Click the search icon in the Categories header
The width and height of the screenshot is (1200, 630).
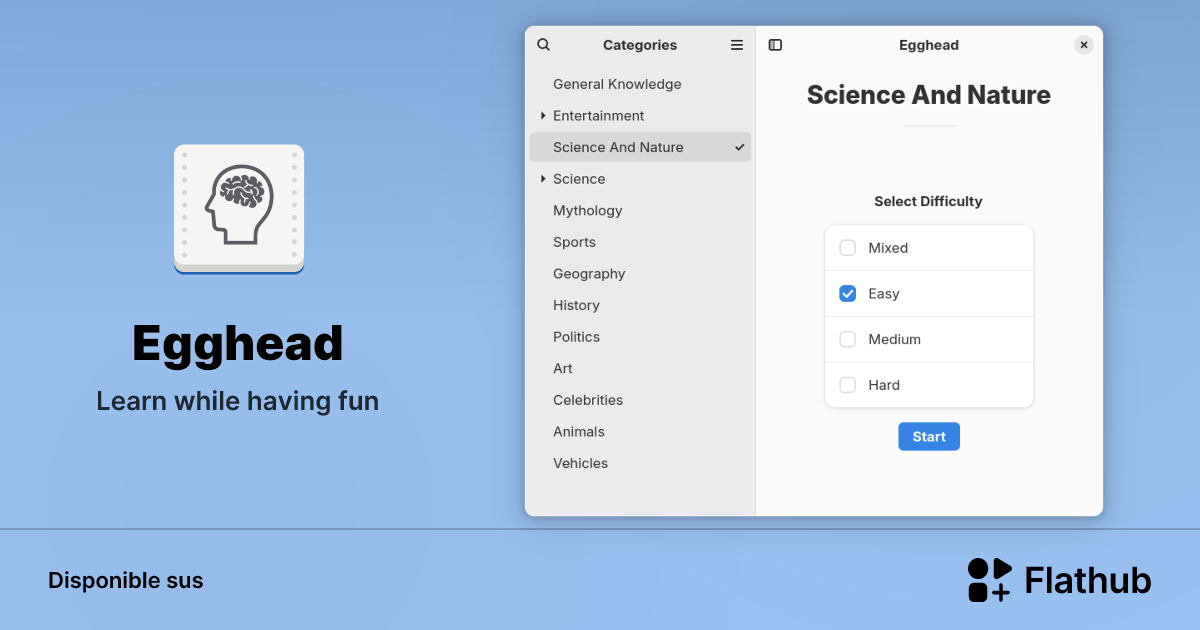543,44
